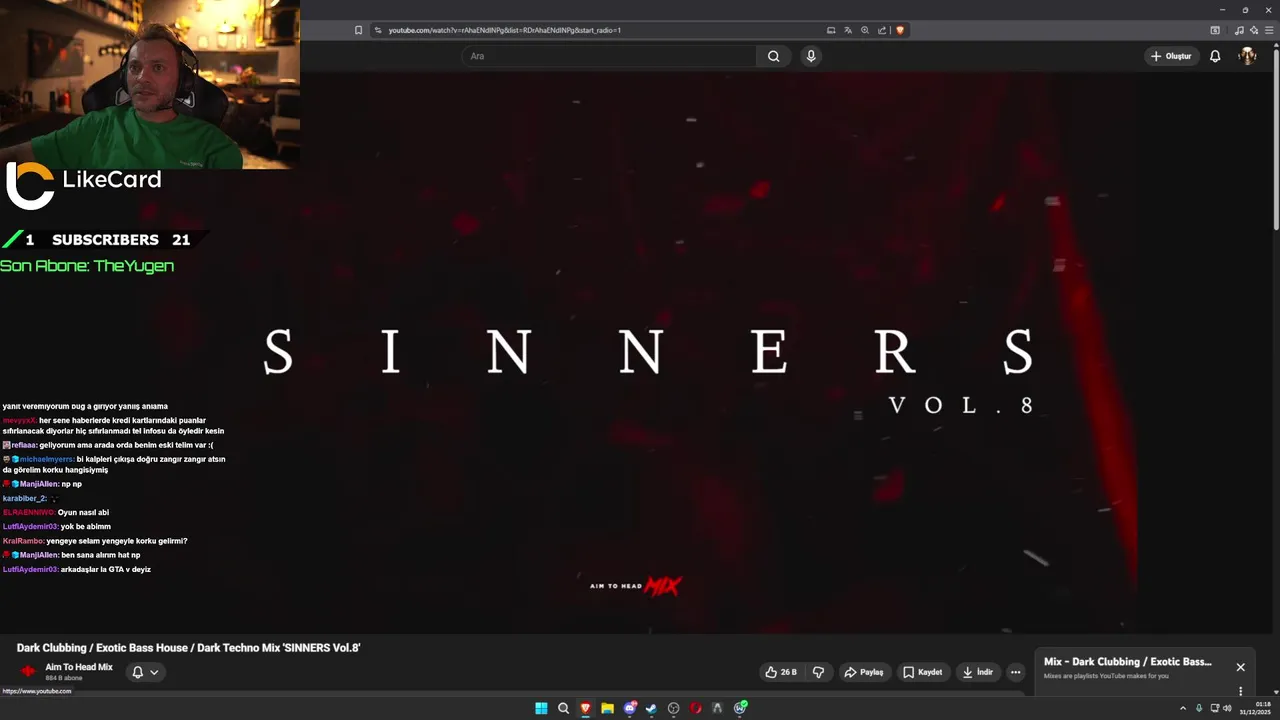The width and height of the screenshot is (1280, 720).
Task: Click chat username 'KralRambo'
Action: 23,541
